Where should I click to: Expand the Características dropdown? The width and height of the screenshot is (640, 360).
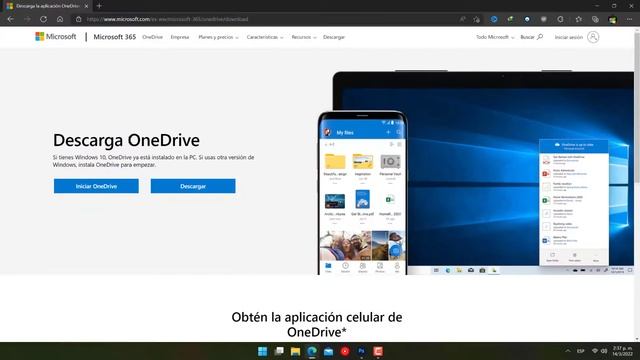tap(265, 37)
